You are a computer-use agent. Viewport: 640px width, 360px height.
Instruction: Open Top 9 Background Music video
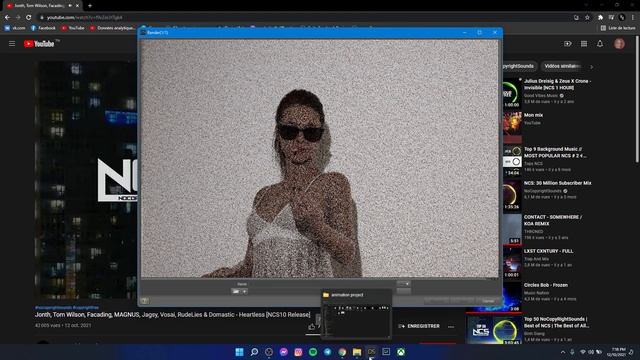555,152
